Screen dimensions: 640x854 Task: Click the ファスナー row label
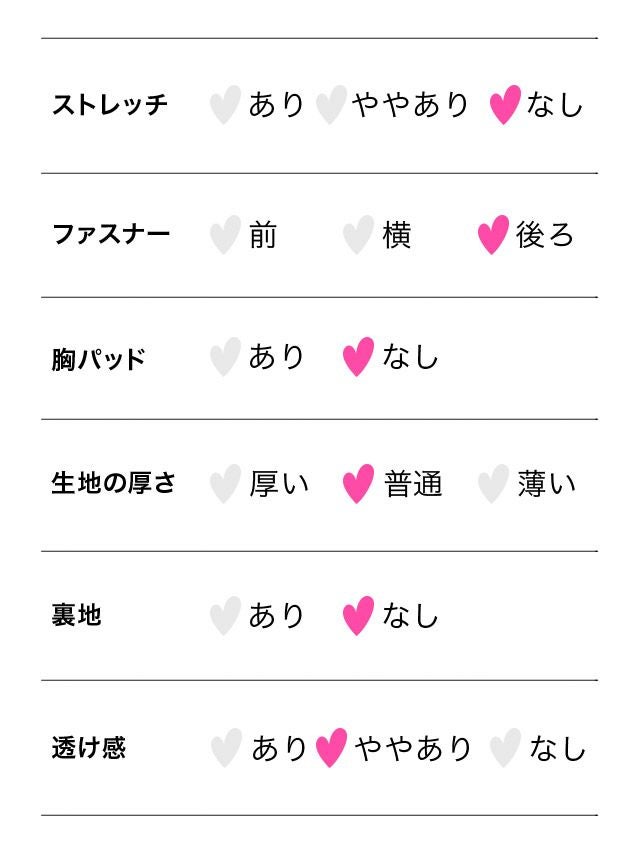pos(111,235)
